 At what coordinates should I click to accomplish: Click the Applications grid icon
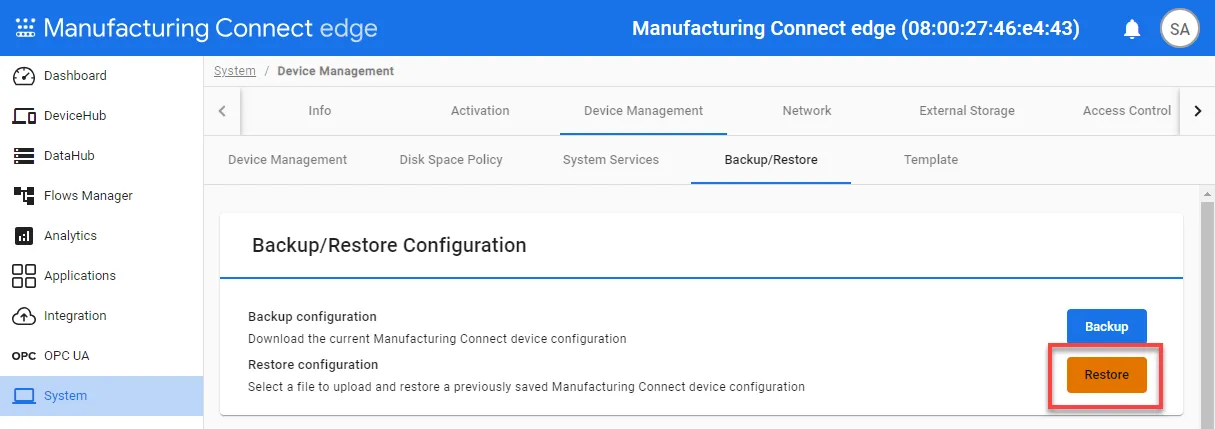24,276
